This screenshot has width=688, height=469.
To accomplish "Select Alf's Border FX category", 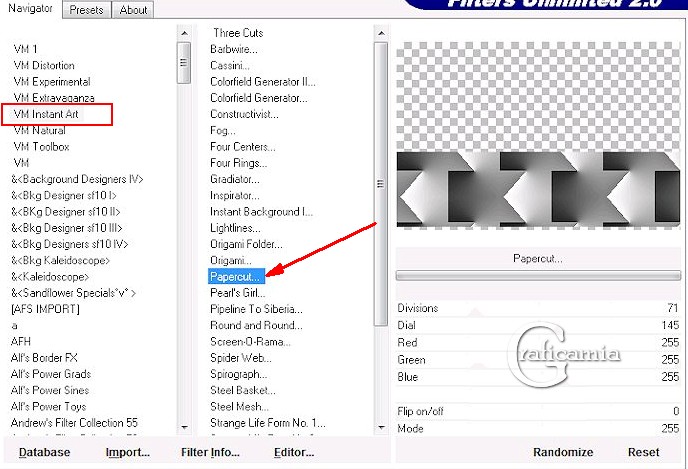I will tap(44, 358).
